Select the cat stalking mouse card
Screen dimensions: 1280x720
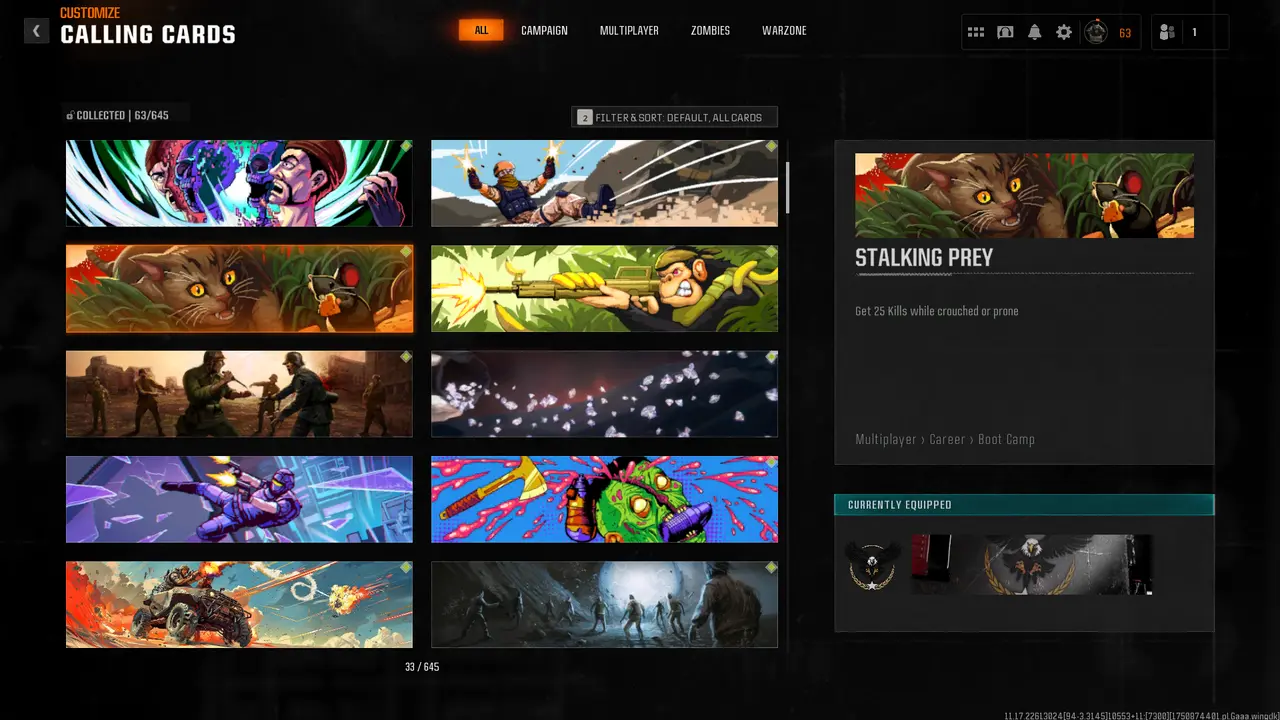pos(239,289)
